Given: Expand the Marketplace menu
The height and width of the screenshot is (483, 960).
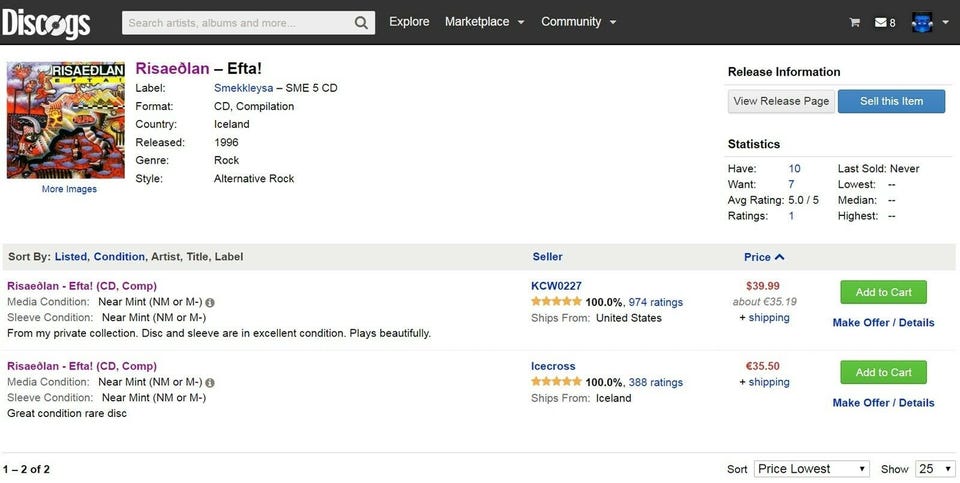Looking at the screenshot, I should [x=484, y=22].
